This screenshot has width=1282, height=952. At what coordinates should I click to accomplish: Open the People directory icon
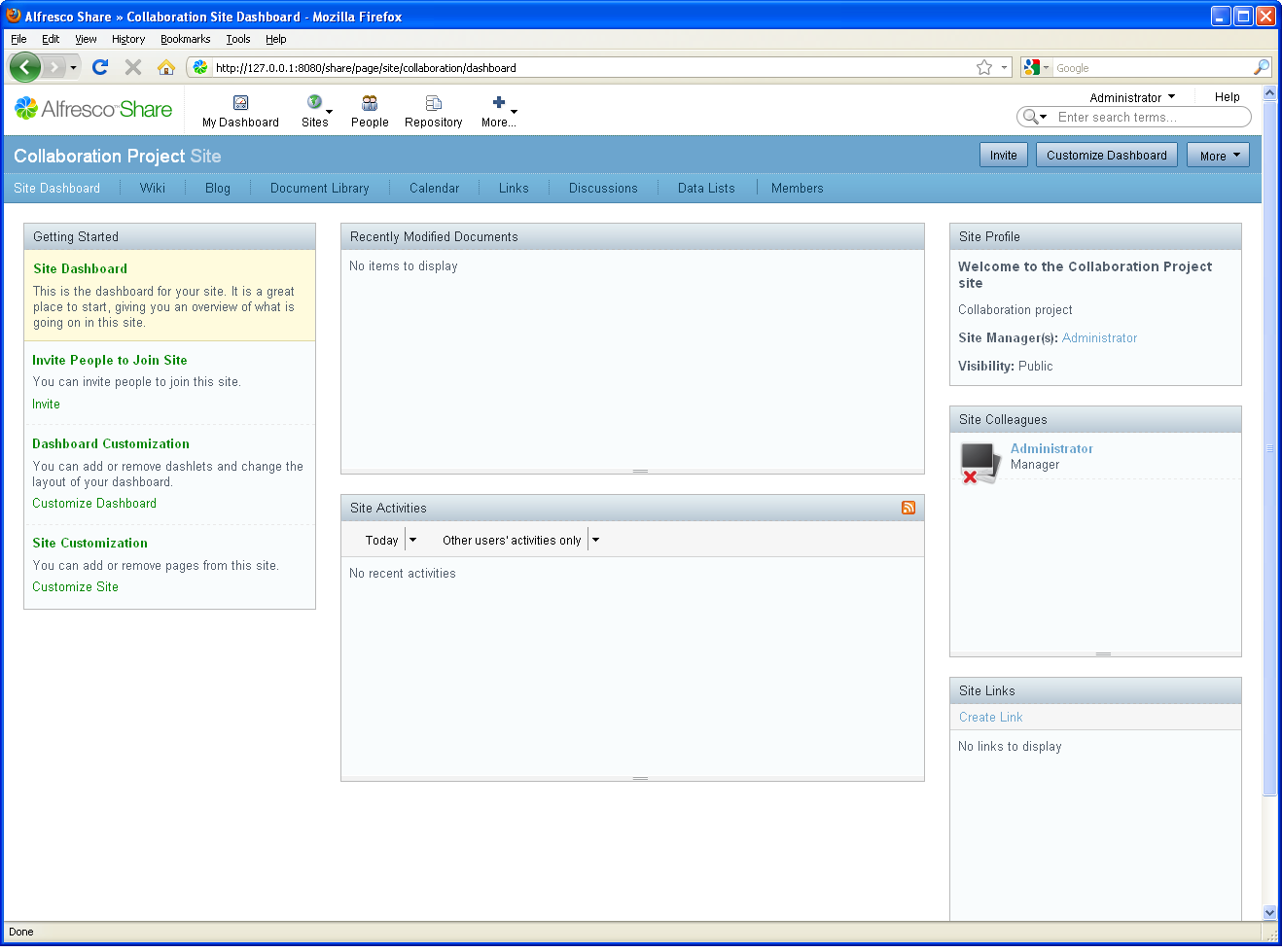[x=370, y=103]
